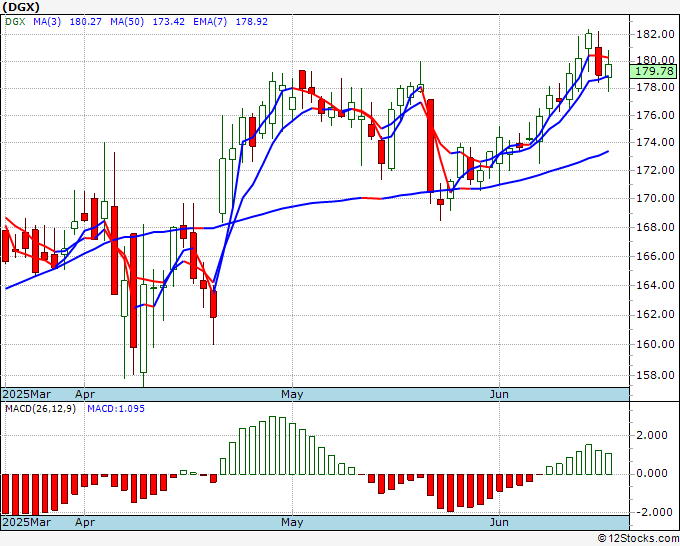The image size is (680, 546).
Task: Click the 160.00 price axis label
Action: pyautogui.click(x=655, y=344)
